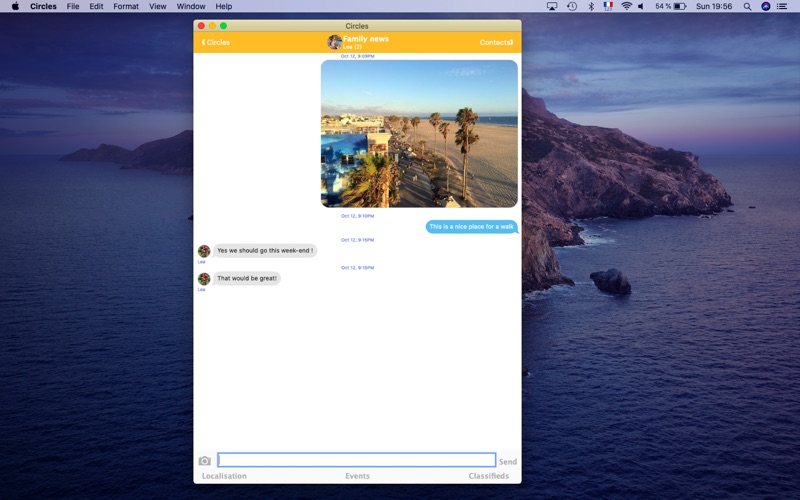Click the Wi-Fi status icon

[x=627, y=6]
